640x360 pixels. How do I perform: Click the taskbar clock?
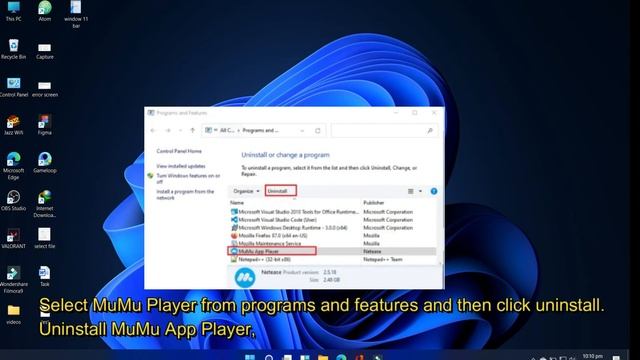tap(592, 357)
